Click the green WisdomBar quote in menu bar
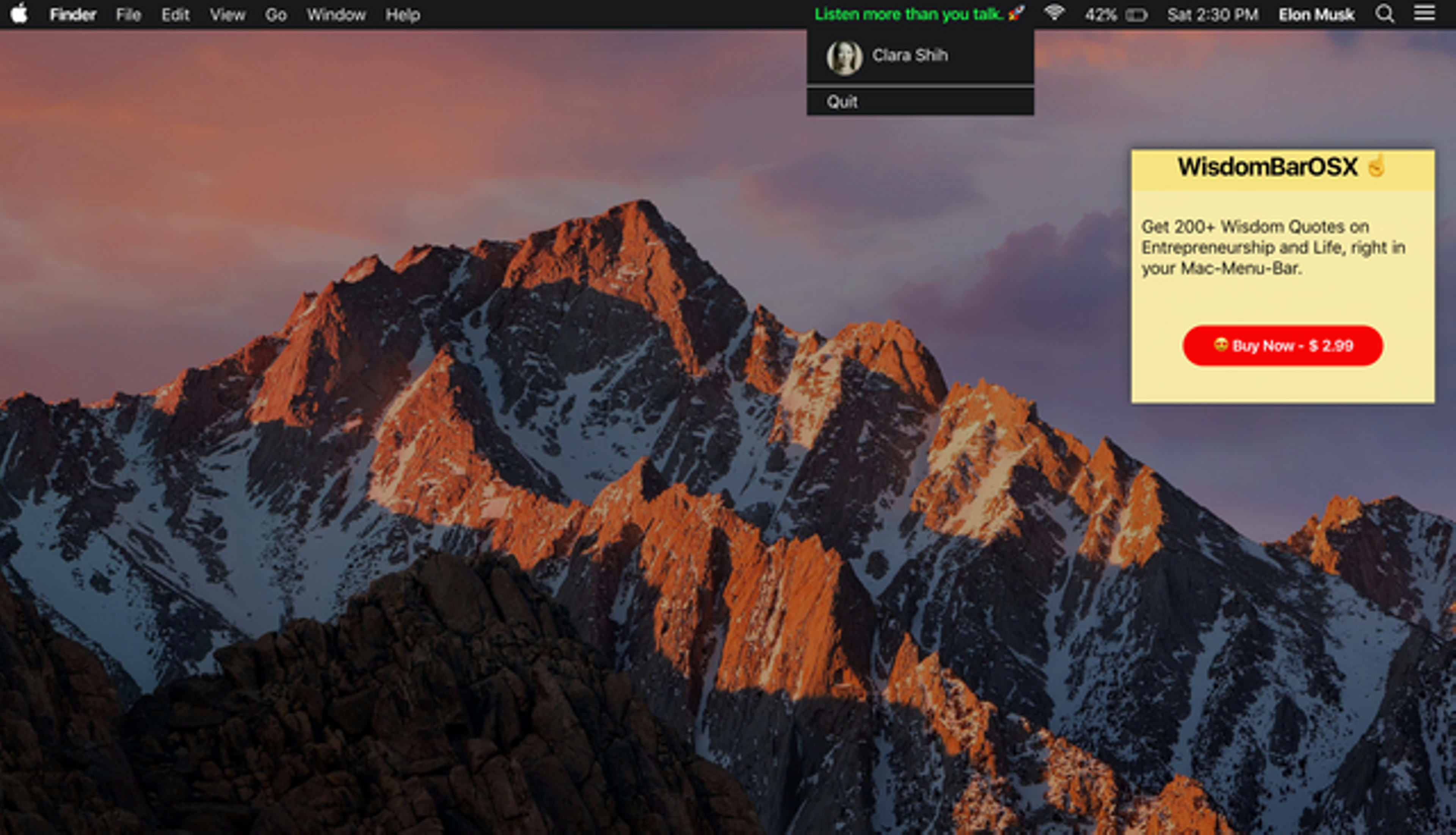This screenshot has width=1456, height=835. click(x=919, y=14)
